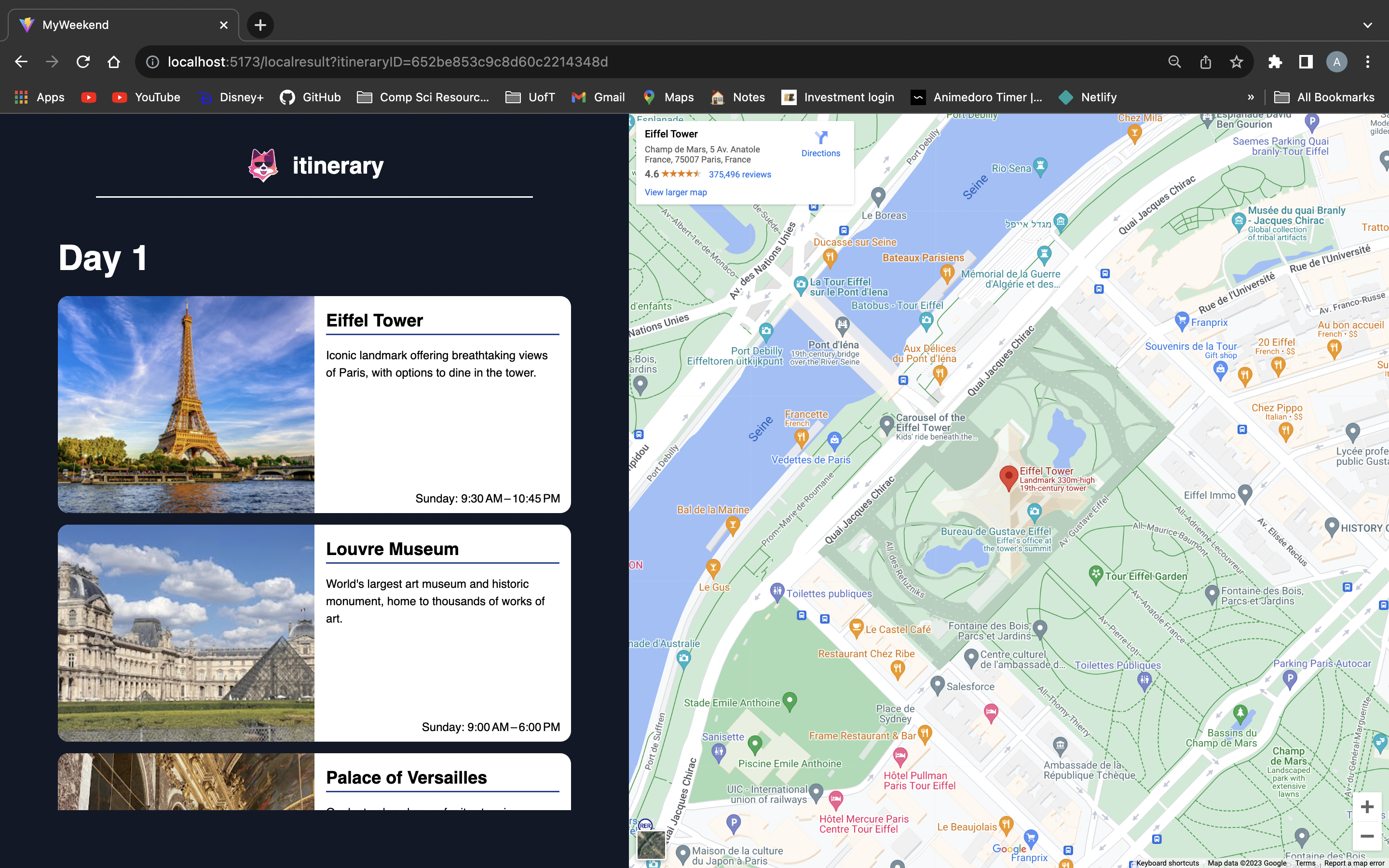Click the map zoom out minus button
The height and width of the screenshot is (868, 1389).
1367,837
